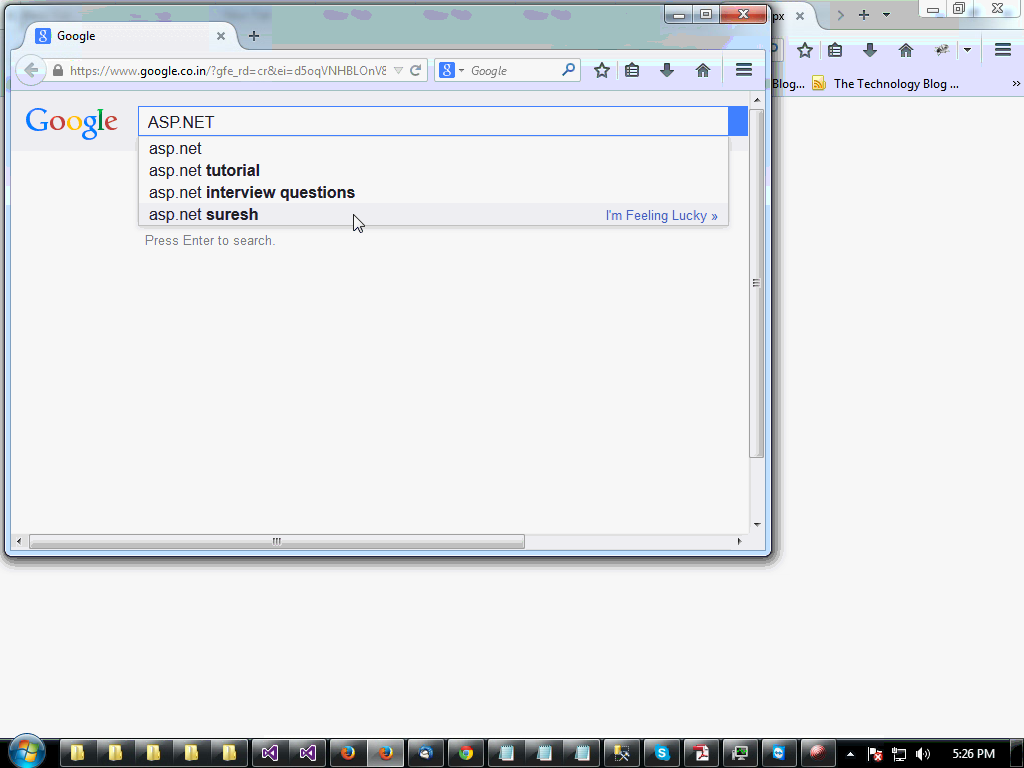The width and height of the screenshot is (1024, 768).
Task: Click the 5:26 PM clock
Action: point(973,754)
